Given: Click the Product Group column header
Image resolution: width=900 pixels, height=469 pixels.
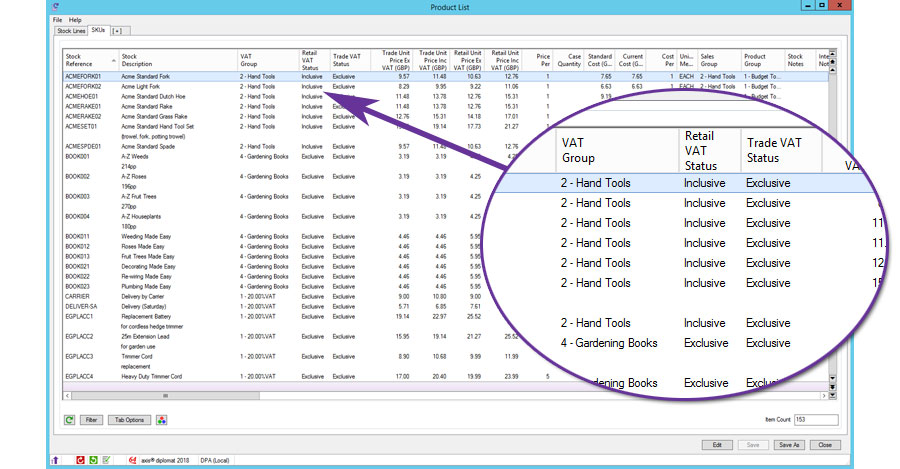Looking at the screenshot, I should (762, 60).
